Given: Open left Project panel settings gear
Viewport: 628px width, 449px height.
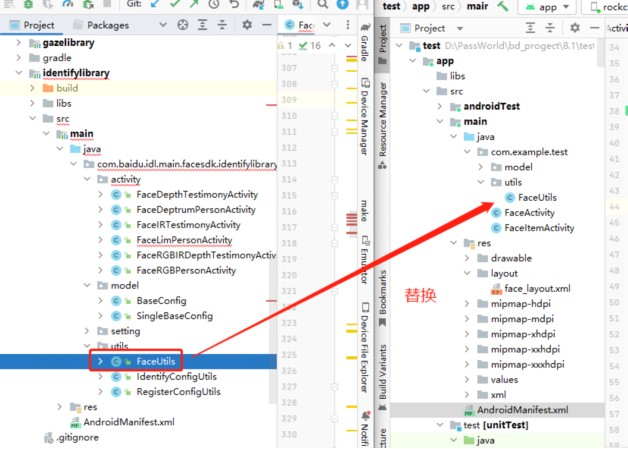Looking at the screenshot, I should pyautogui.click(x=247, y=25).
